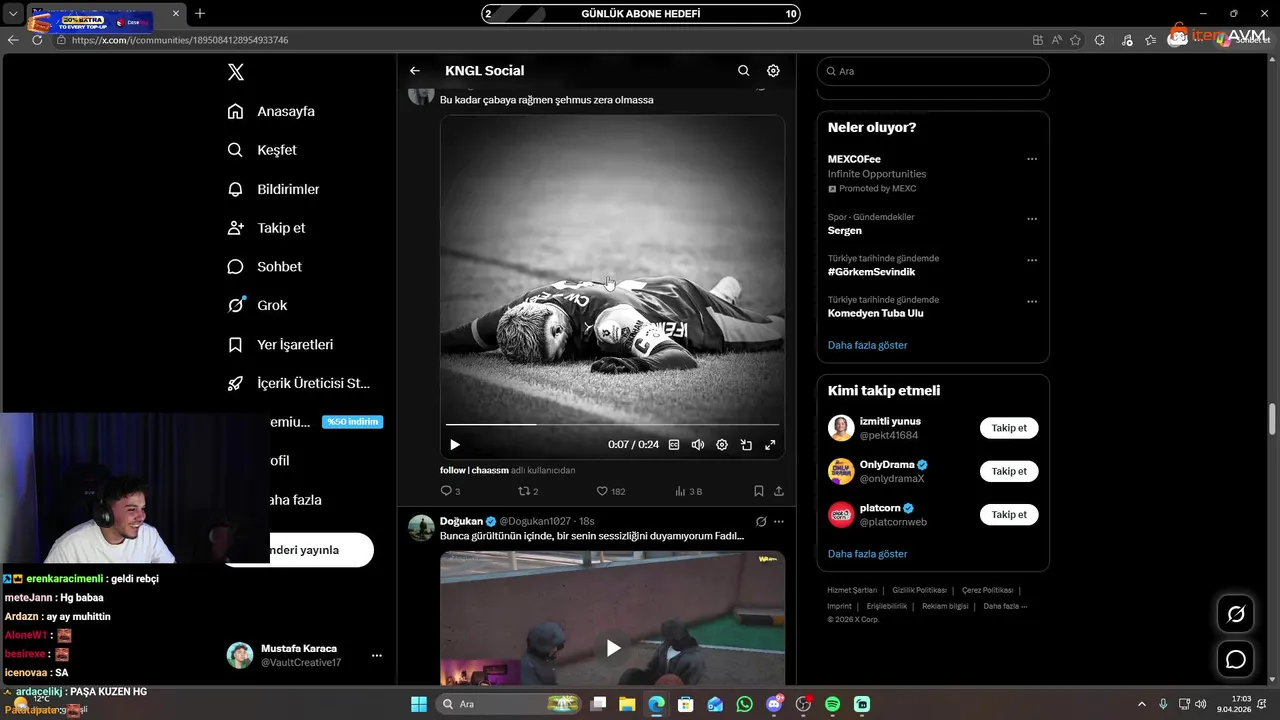
Task: Open Spotify from the taskbar
Action: 833,704
